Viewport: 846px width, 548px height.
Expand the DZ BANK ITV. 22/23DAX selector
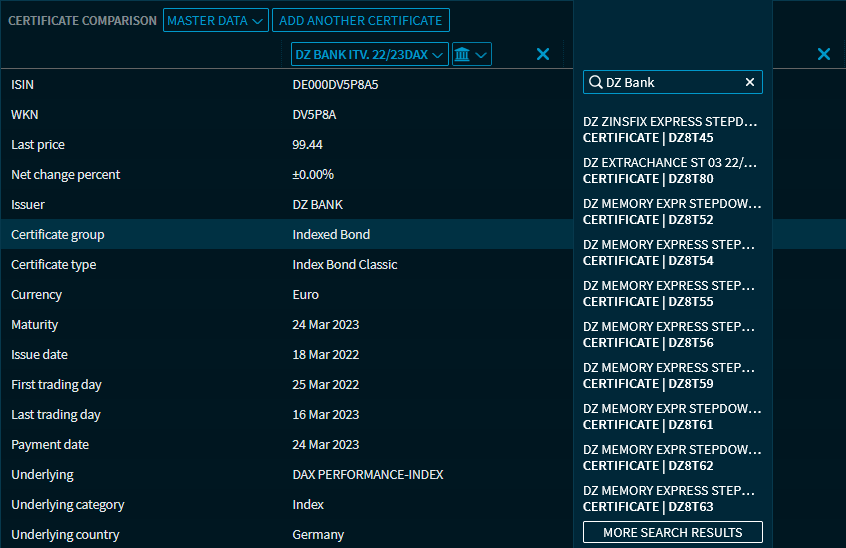point(369,54)
